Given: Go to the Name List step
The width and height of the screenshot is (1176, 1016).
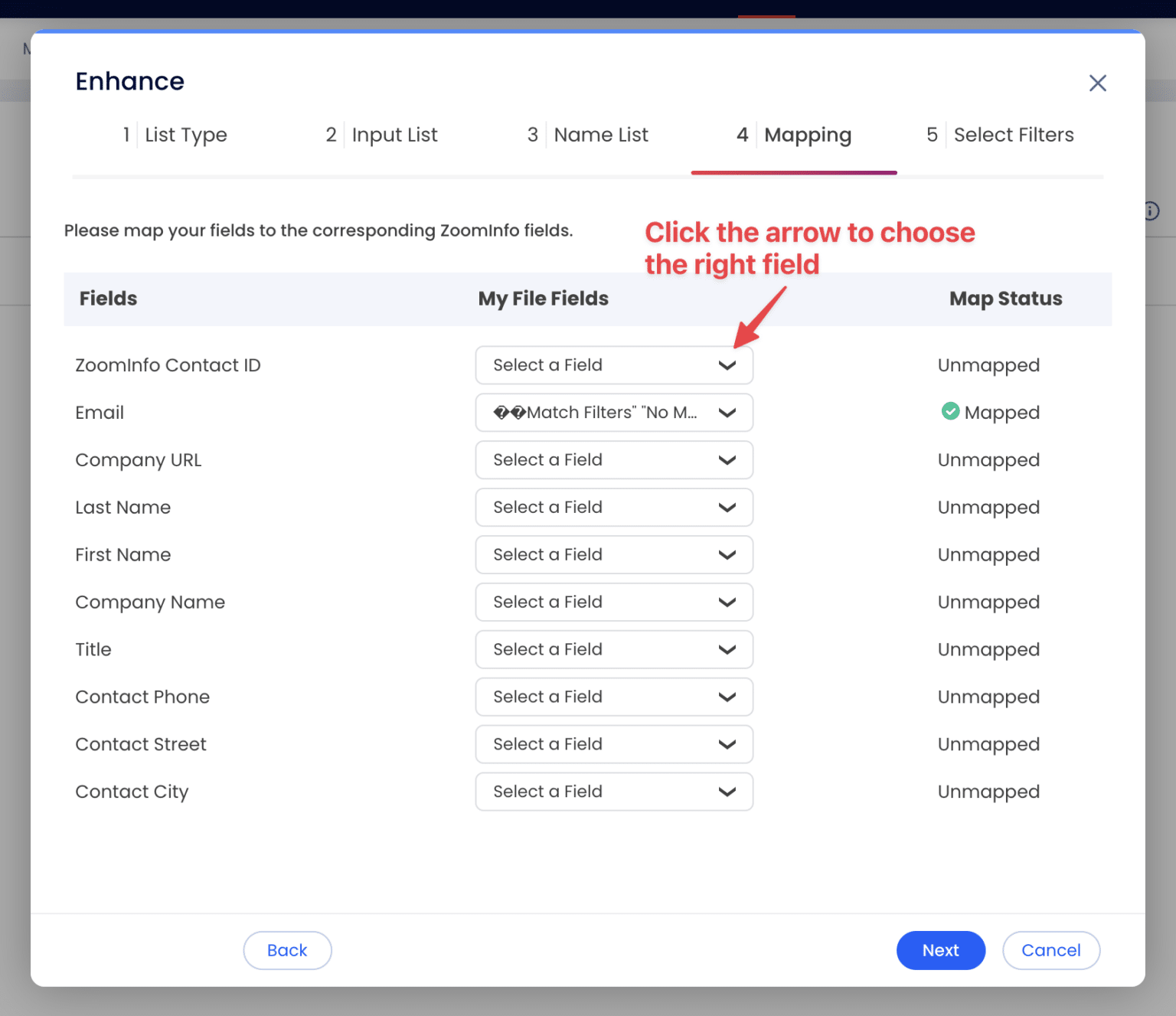Looking at the screenshot, I should click(600, 135).
